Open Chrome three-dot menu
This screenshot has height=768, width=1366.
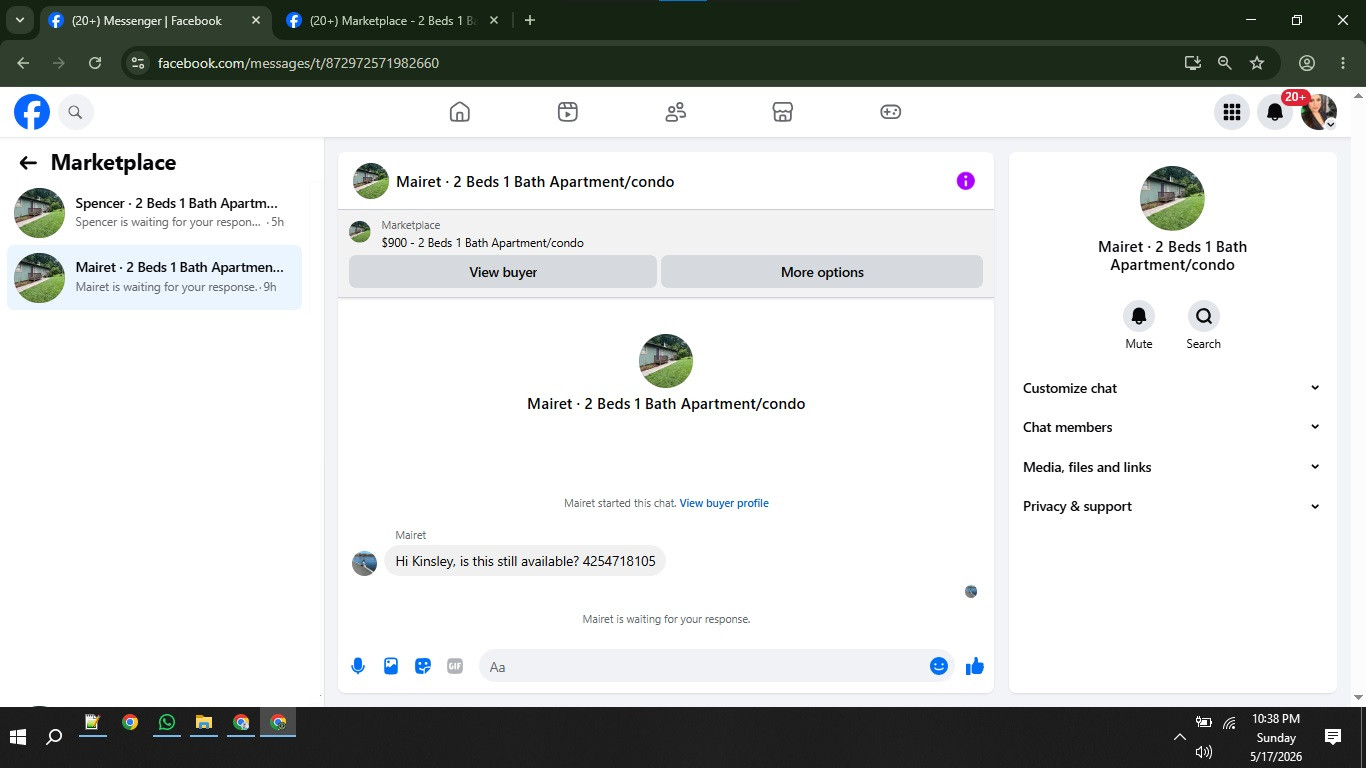point(1343,63)
